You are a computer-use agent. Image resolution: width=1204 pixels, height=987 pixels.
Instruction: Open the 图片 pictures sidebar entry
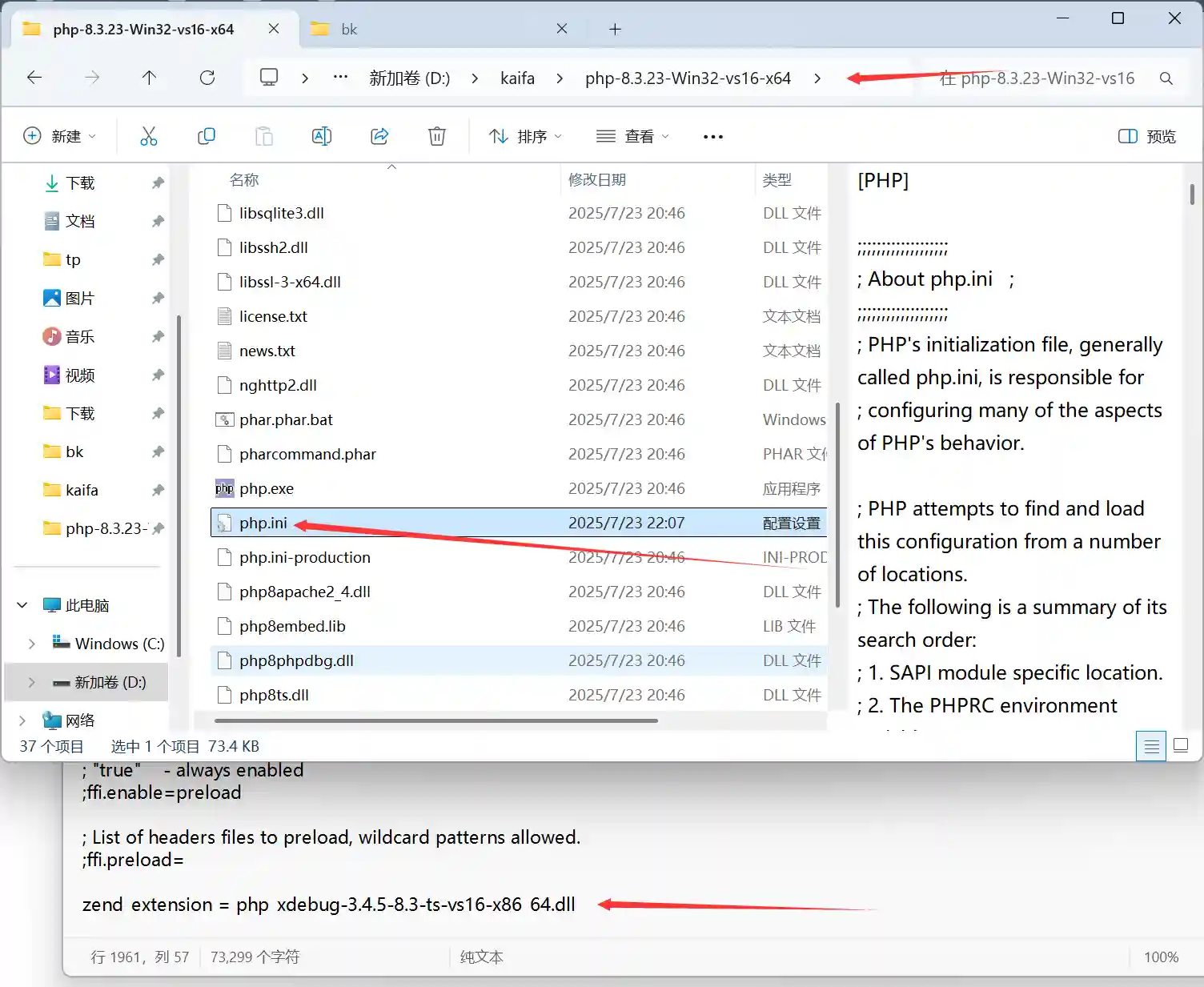[x=80, y=298]
